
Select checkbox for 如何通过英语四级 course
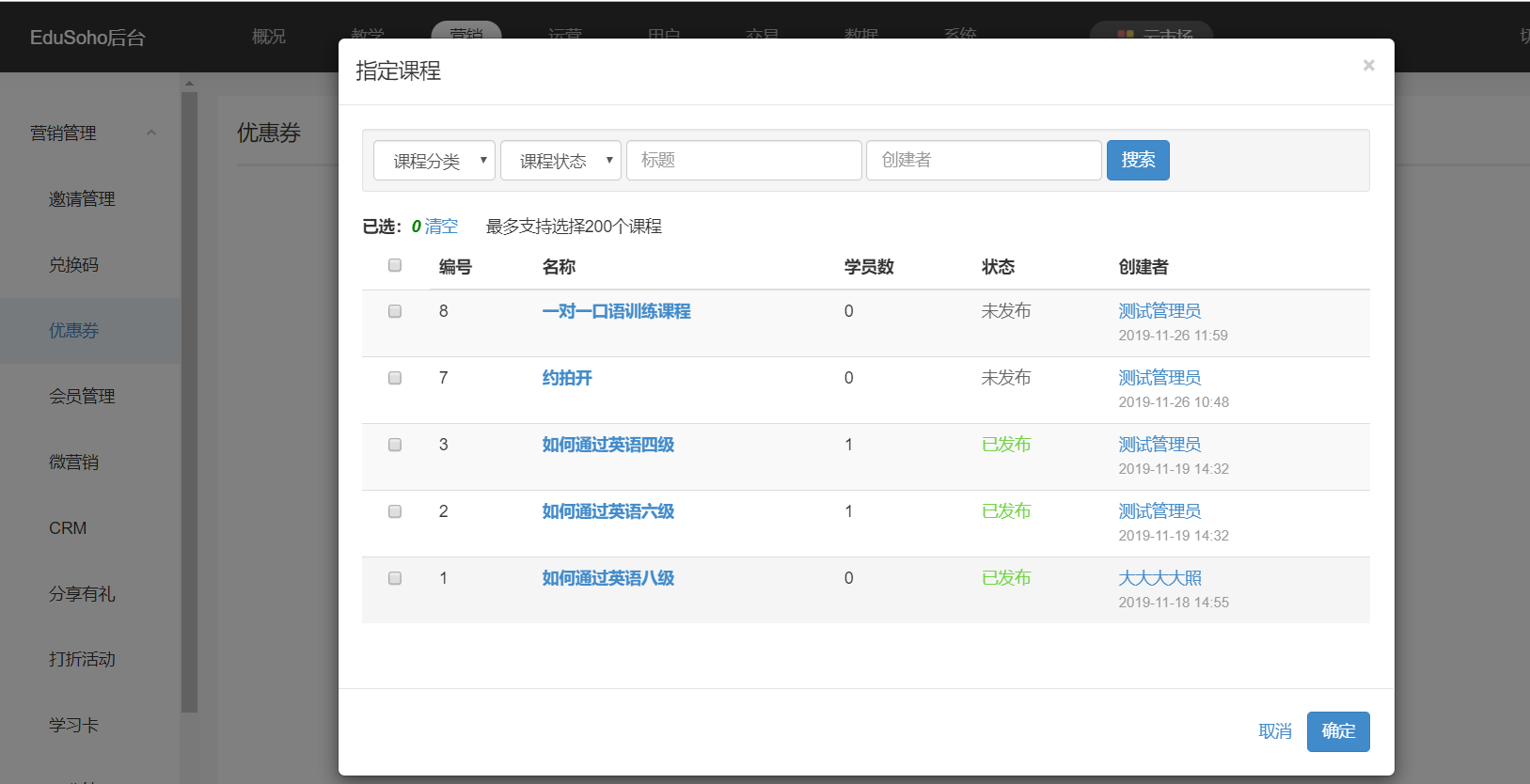[395, 445]
